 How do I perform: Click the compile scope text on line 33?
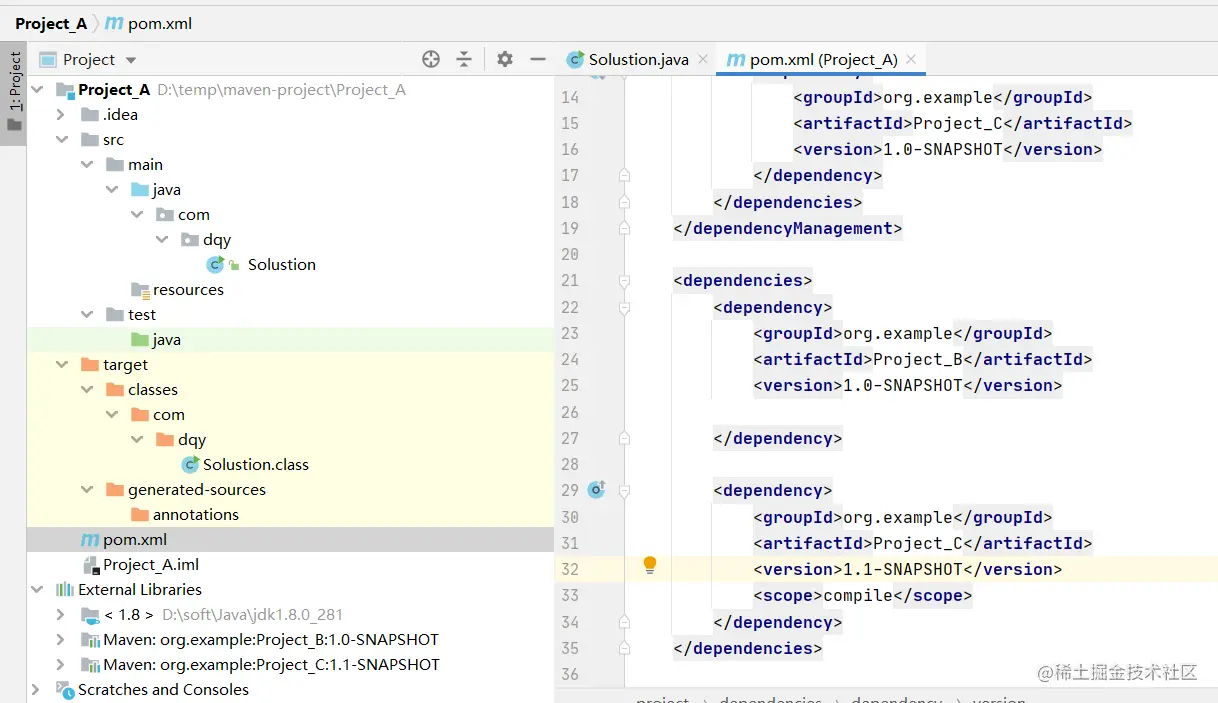click(858, 595)
